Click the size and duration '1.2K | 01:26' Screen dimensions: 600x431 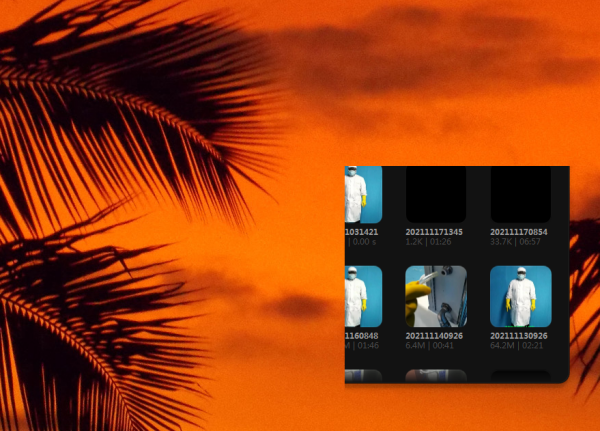428,242
